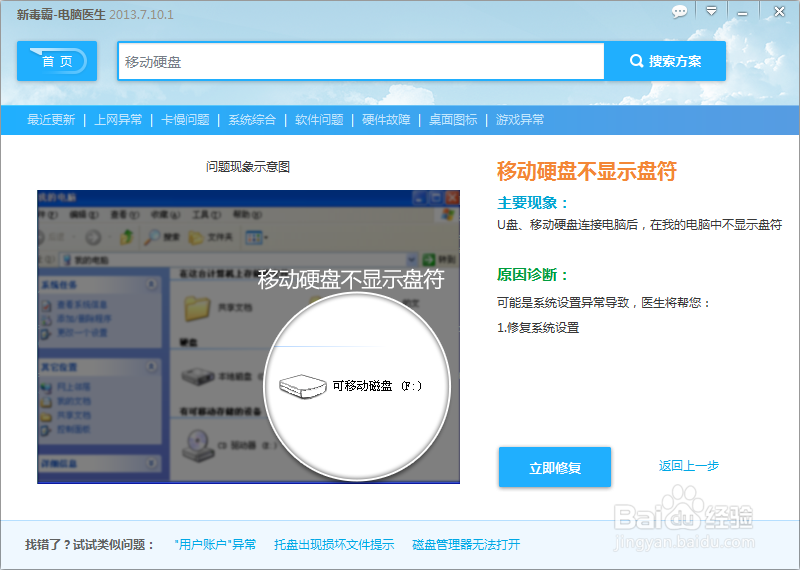Click the problem illustration screenshot thumbnail
This screenshot has height=570, width=800.
(x=248, y=337)
